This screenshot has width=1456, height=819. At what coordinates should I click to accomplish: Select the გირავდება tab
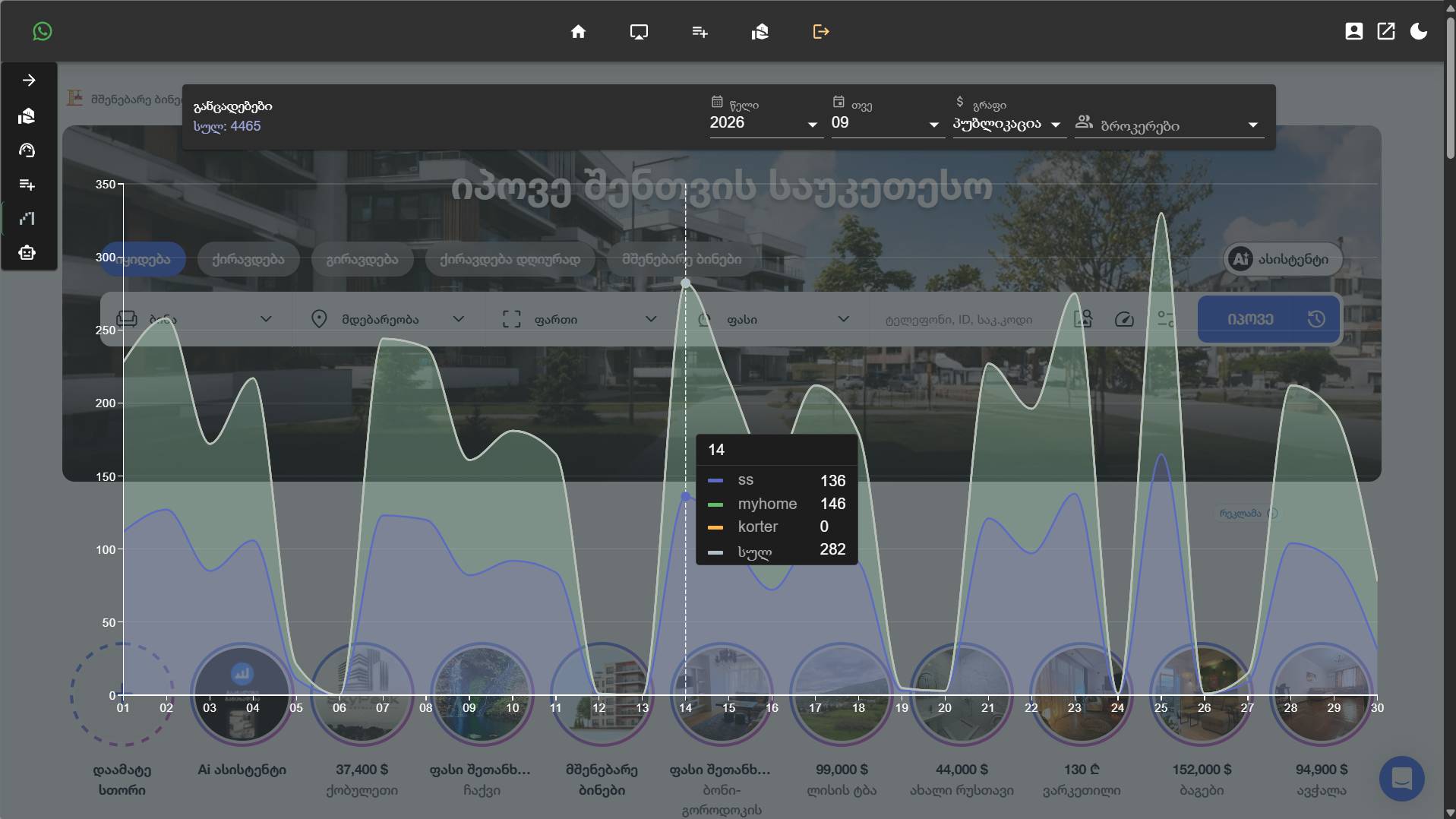pyautogui.click(x=362, y=259)
